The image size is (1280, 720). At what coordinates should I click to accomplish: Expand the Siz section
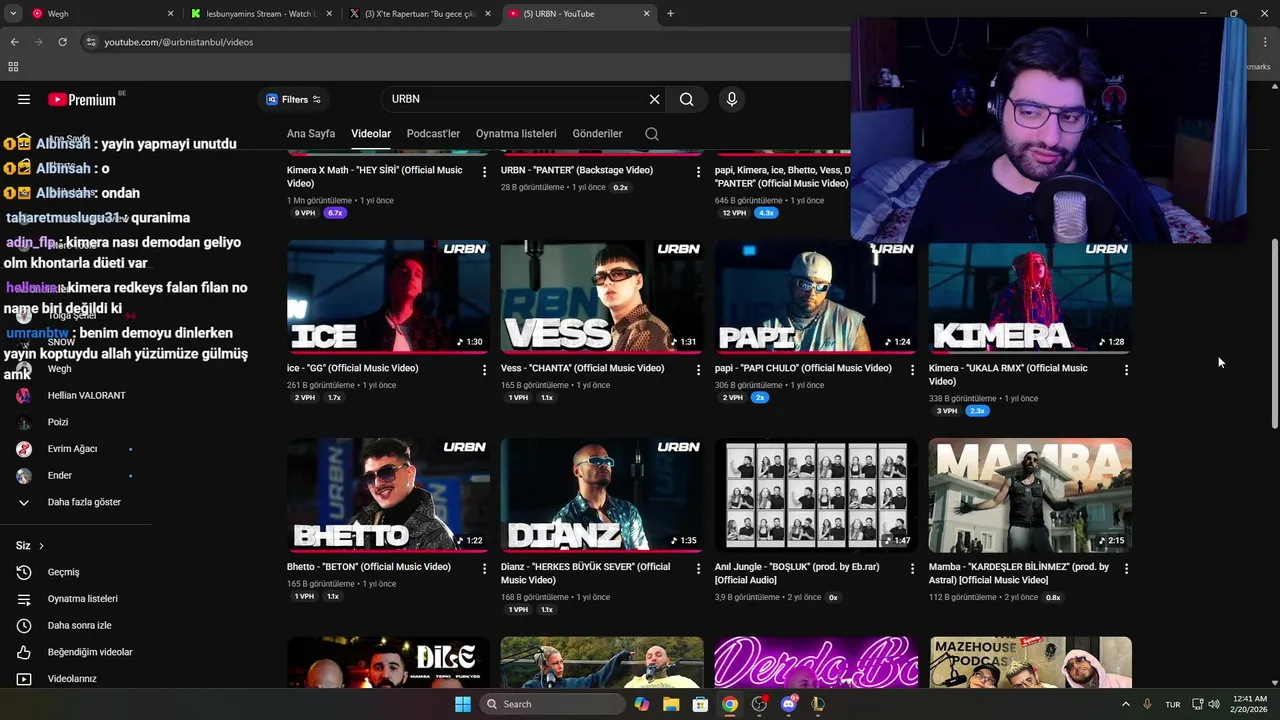pos(30,546)
